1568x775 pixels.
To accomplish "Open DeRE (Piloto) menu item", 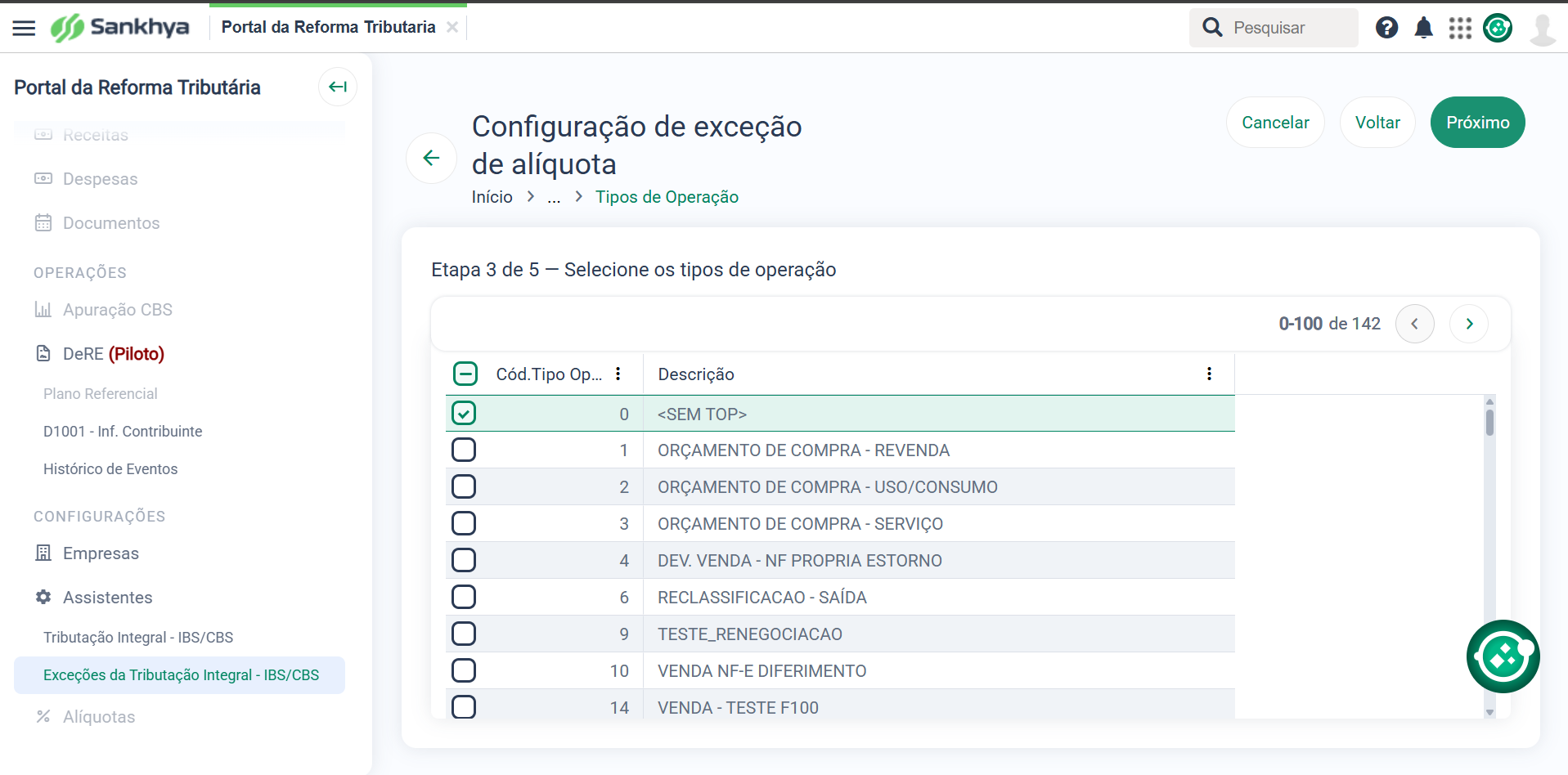I will (114, 354).
